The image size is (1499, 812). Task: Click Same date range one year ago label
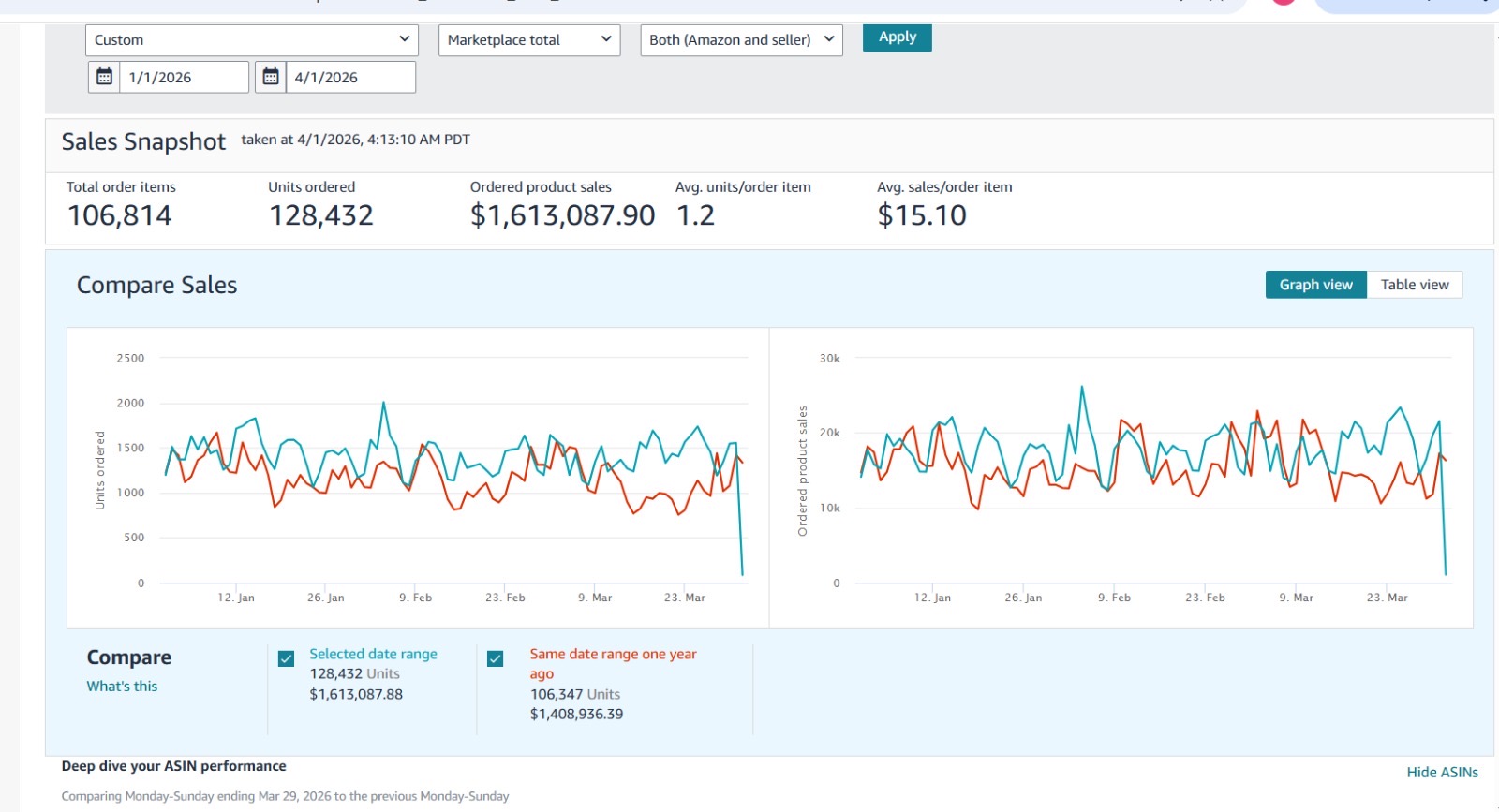613,663
